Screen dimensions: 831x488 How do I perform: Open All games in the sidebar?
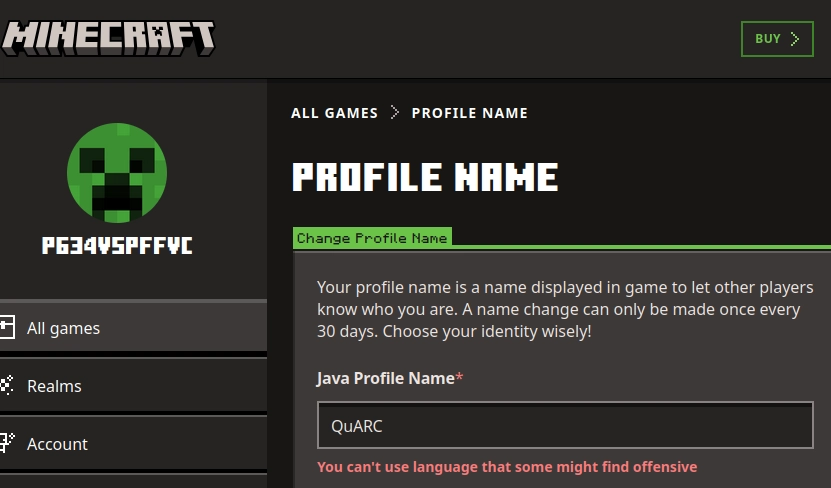(133, 328)
